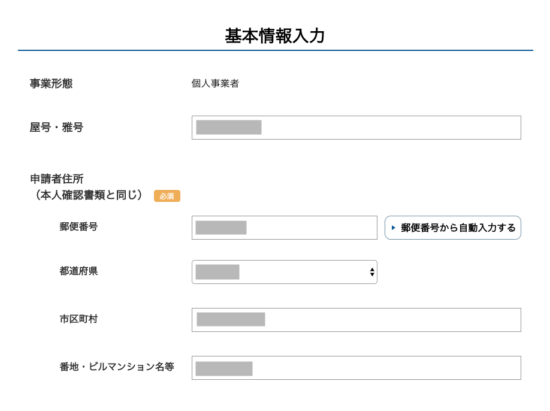Click the 都道府県 field label
Viewport: 550px width, 411px height.
click(79, 271)
